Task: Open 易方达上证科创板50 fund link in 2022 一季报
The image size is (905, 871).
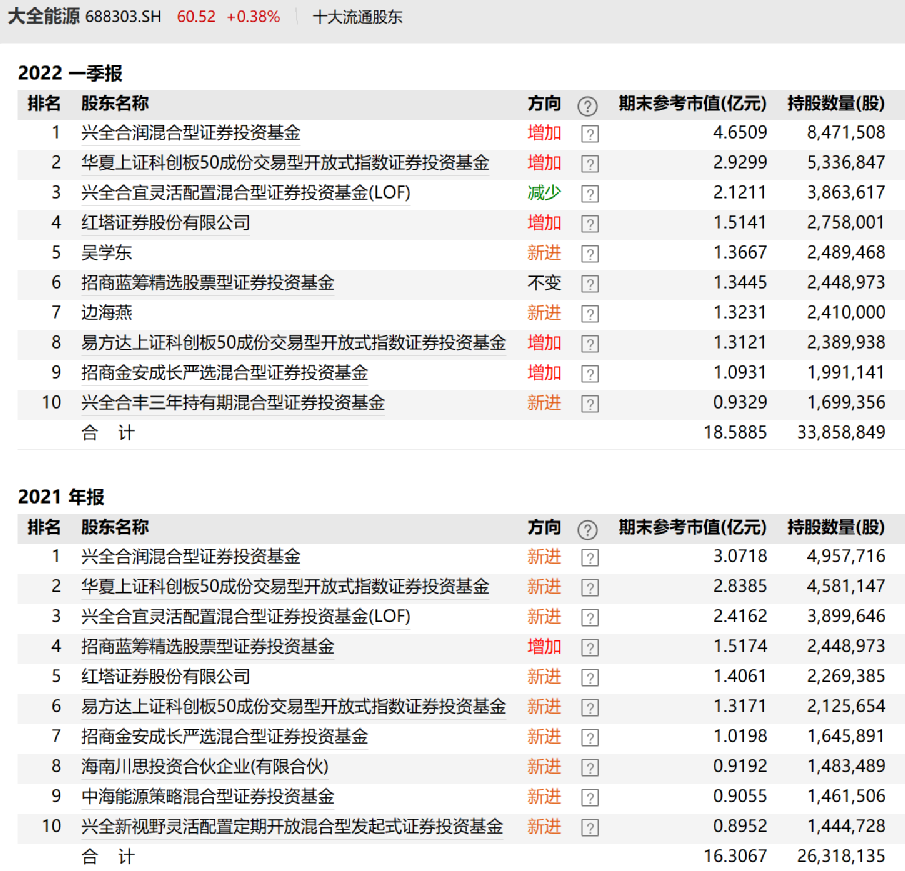Action: click(x=294, y=343)
